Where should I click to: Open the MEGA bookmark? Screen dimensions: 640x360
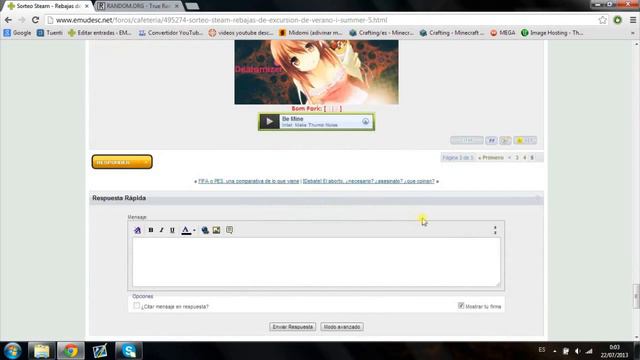[x=502, y=33]
